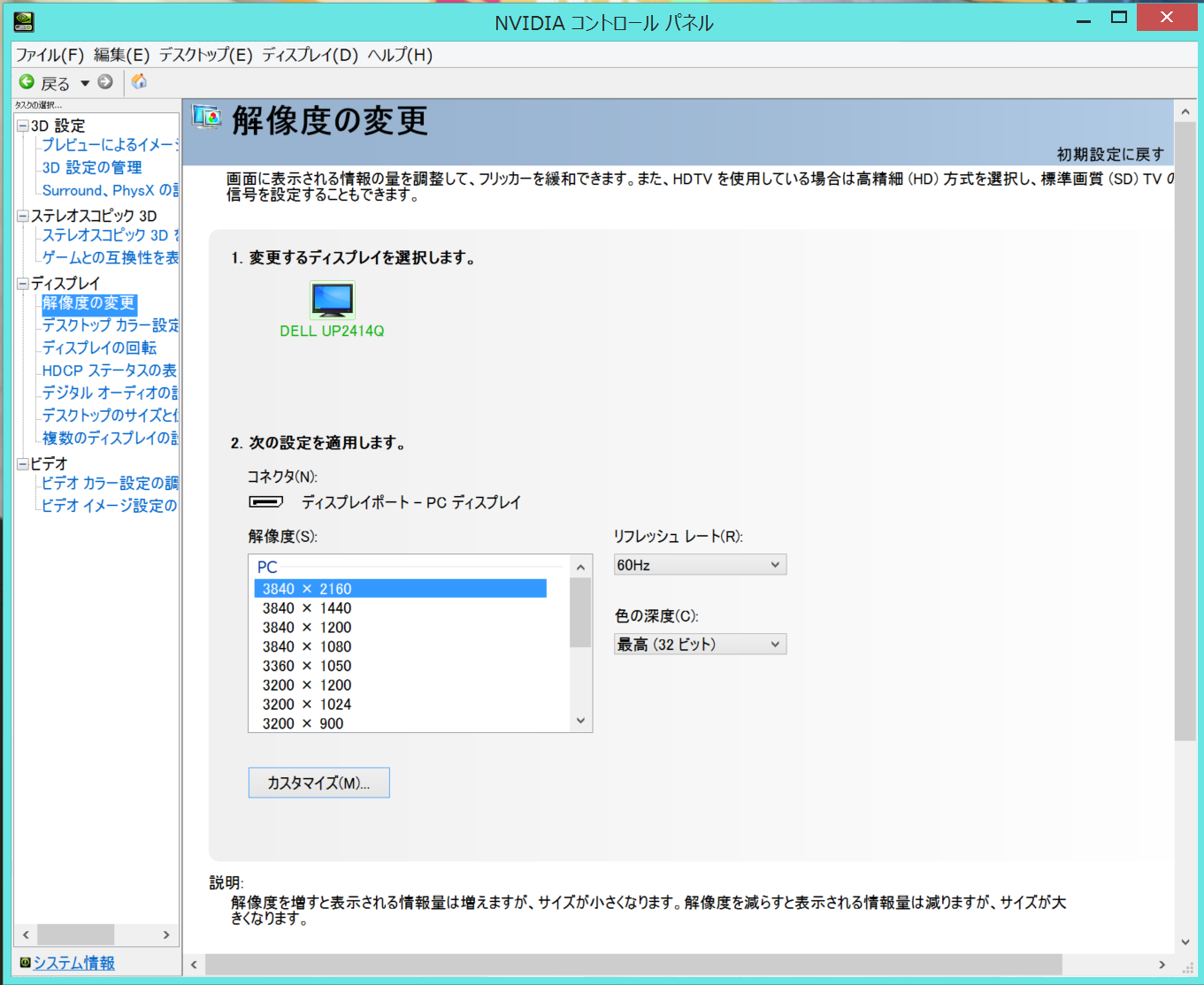Click the resolution list down arrow

tap(580, 721)
